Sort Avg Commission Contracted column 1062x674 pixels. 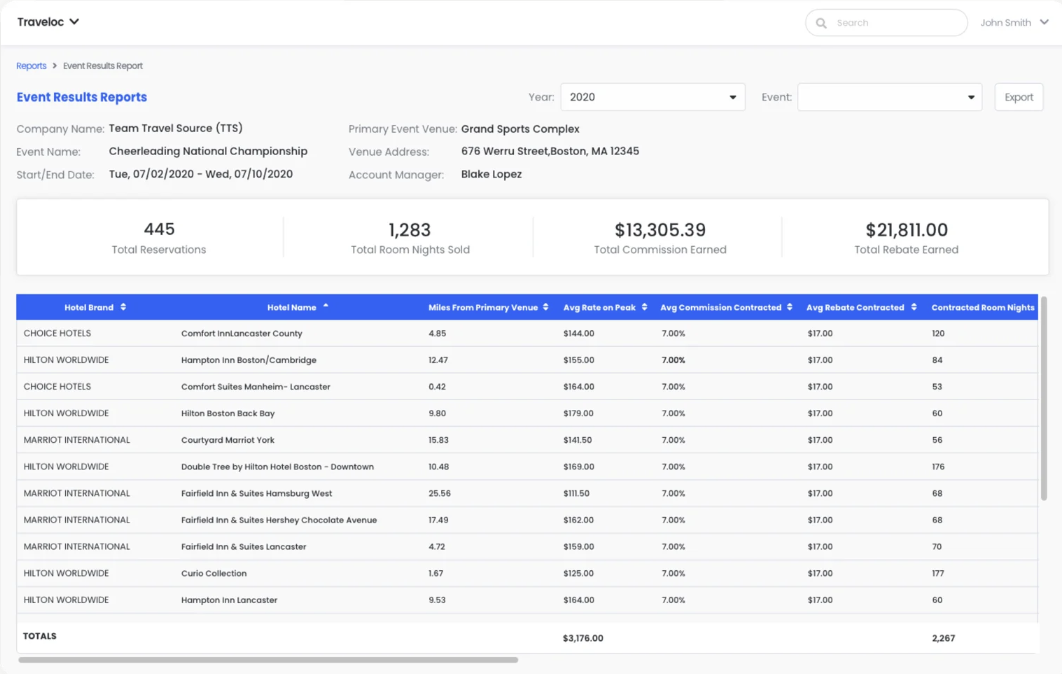point(790,308)
